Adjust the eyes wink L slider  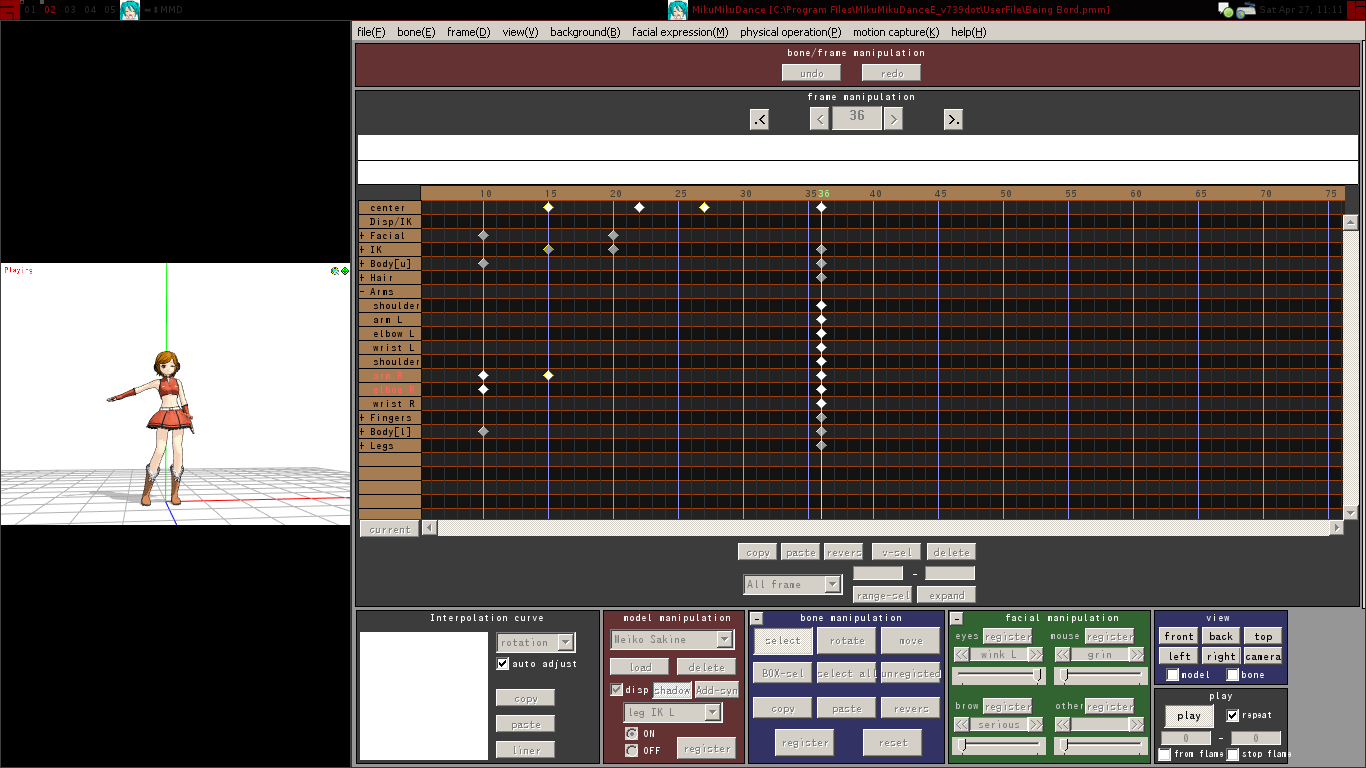pos(999,676)
